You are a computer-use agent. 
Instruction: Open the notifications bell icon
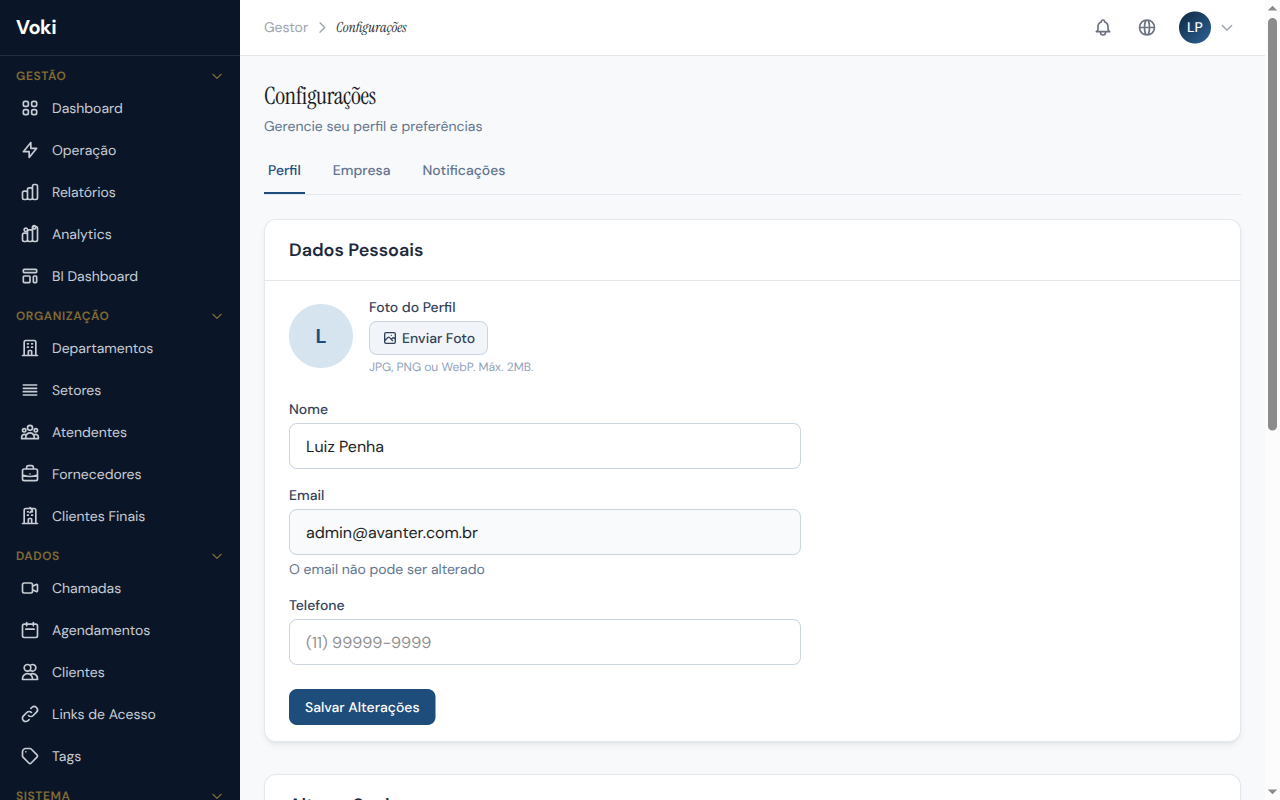coord(1103,28)
